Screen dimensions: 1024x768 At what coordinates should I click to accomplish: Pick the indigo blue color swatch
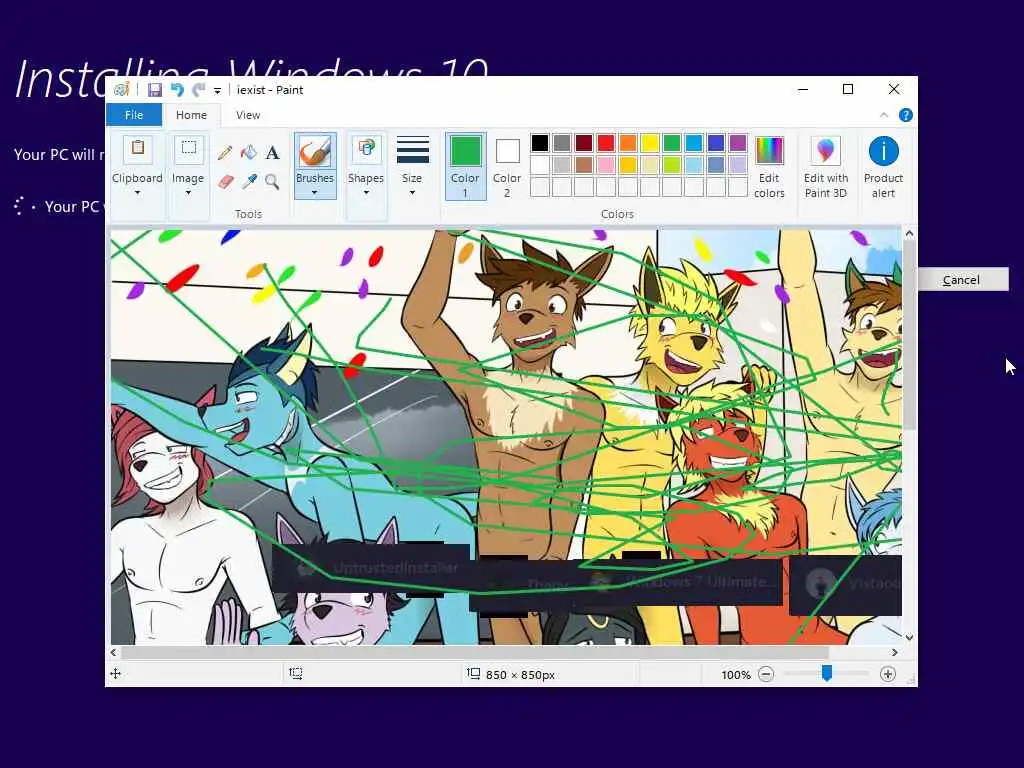tap(716, 142)
